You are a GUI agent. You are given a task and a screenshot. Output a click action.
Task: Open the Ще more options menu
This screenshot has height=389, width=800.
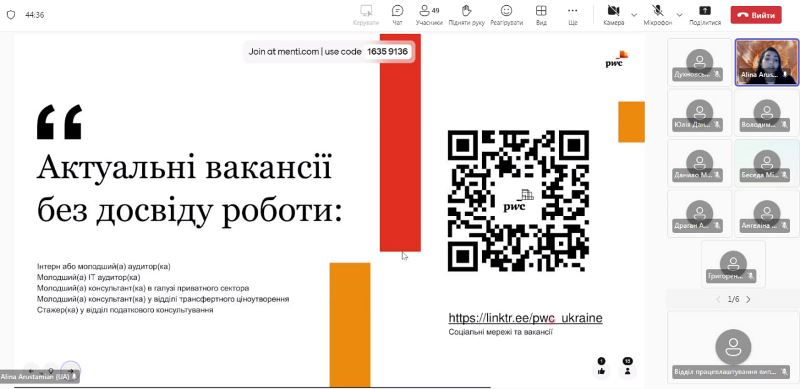[x=572, y=15]
